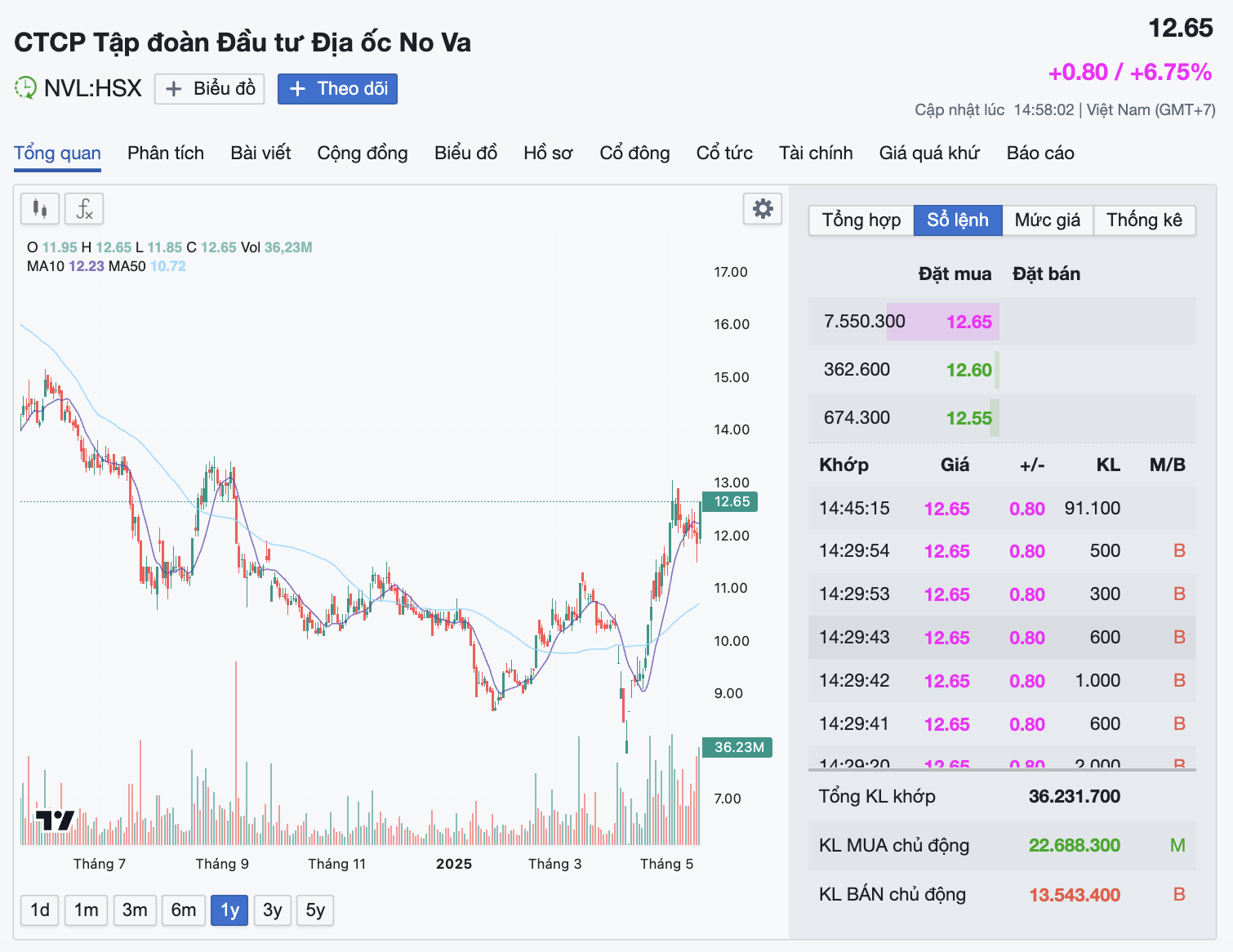The width and height of the screenshot is (1233, 952).
Task: Open the Phân tích tab
Action: [x=166, y=153]
